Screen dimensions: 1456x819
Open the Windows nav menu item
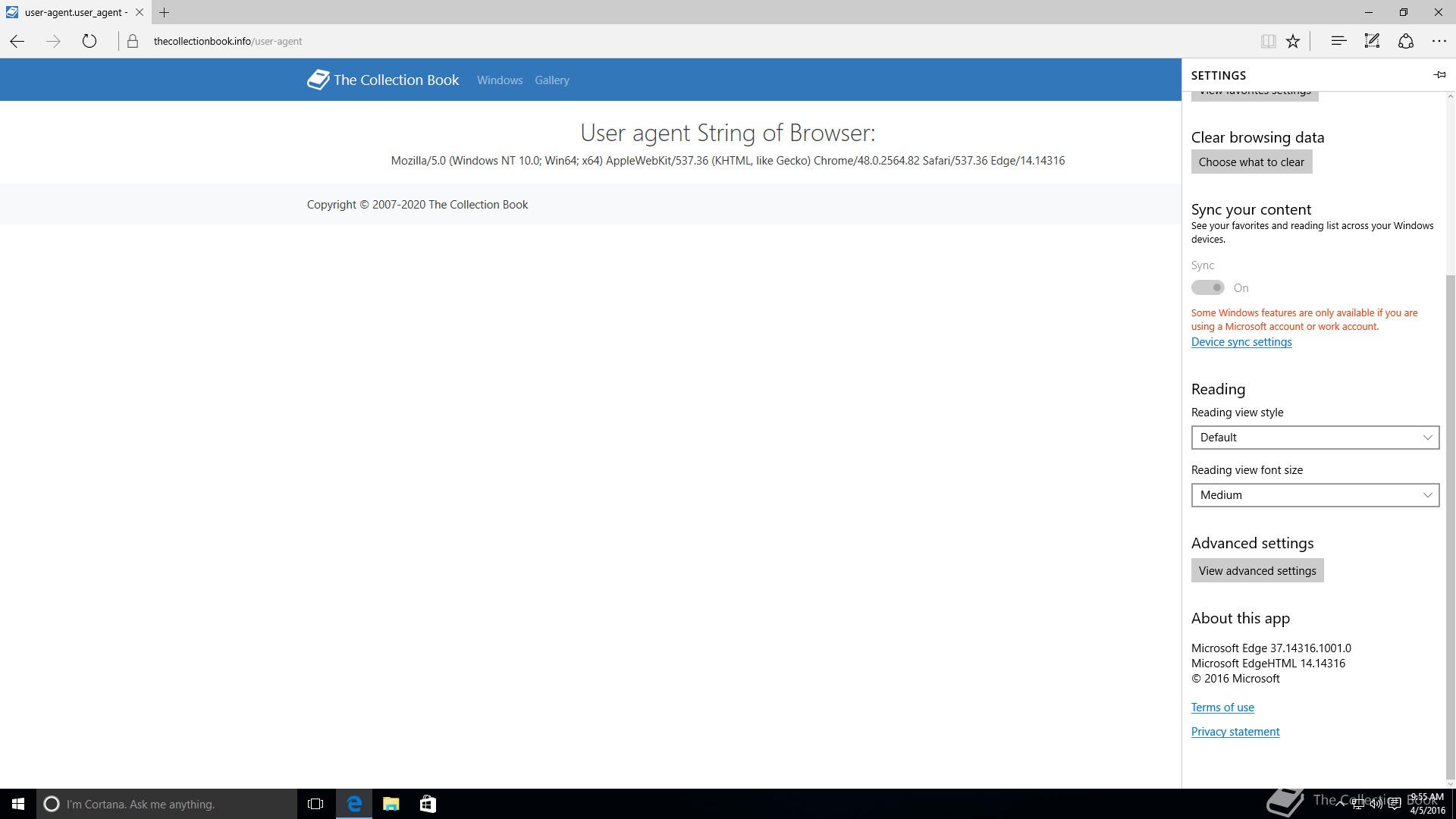pos(500,80)
